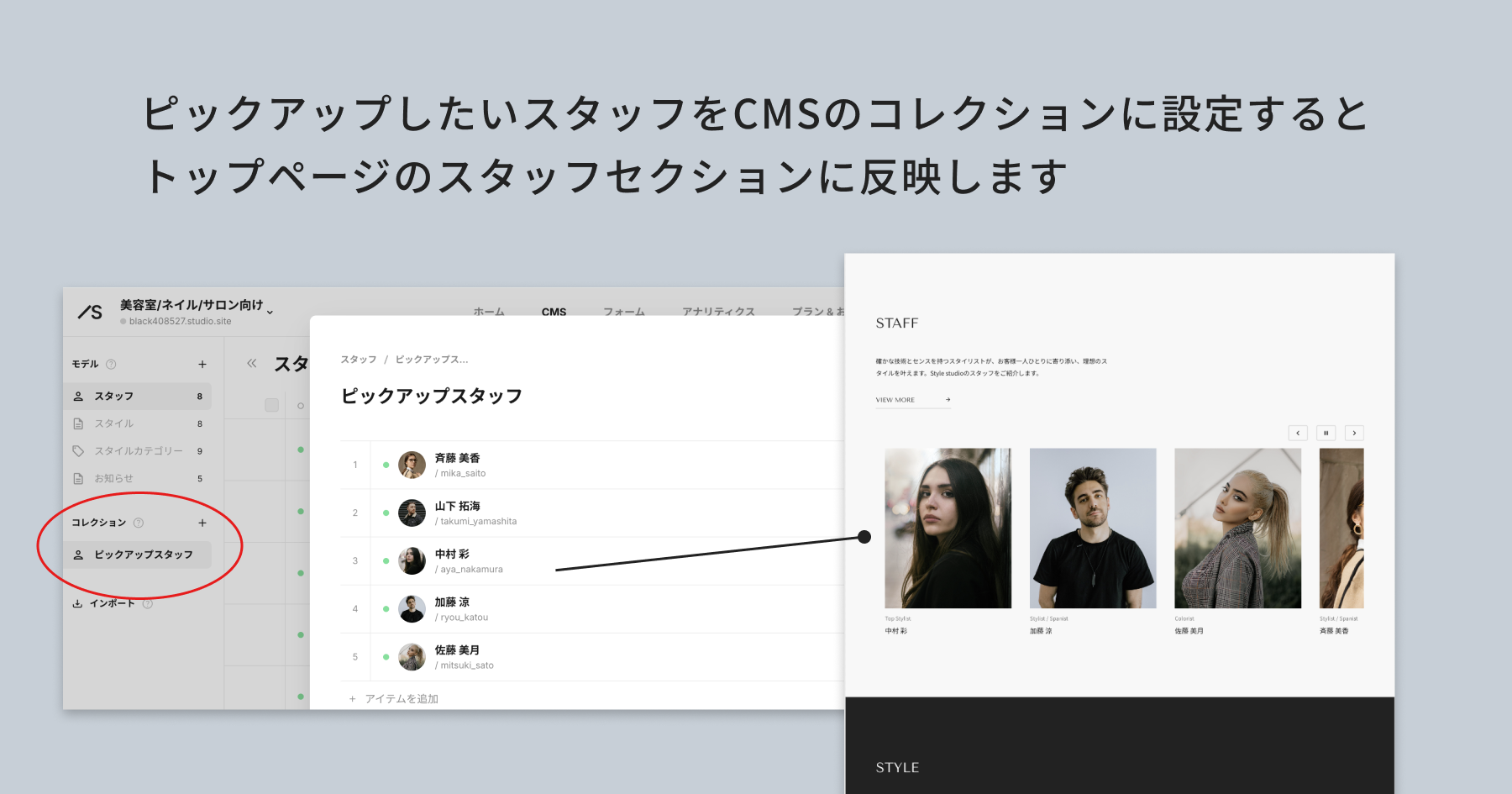The image size is (1512, 794).
Task: Switch to the CMS tab
Action: coord(553,312)
